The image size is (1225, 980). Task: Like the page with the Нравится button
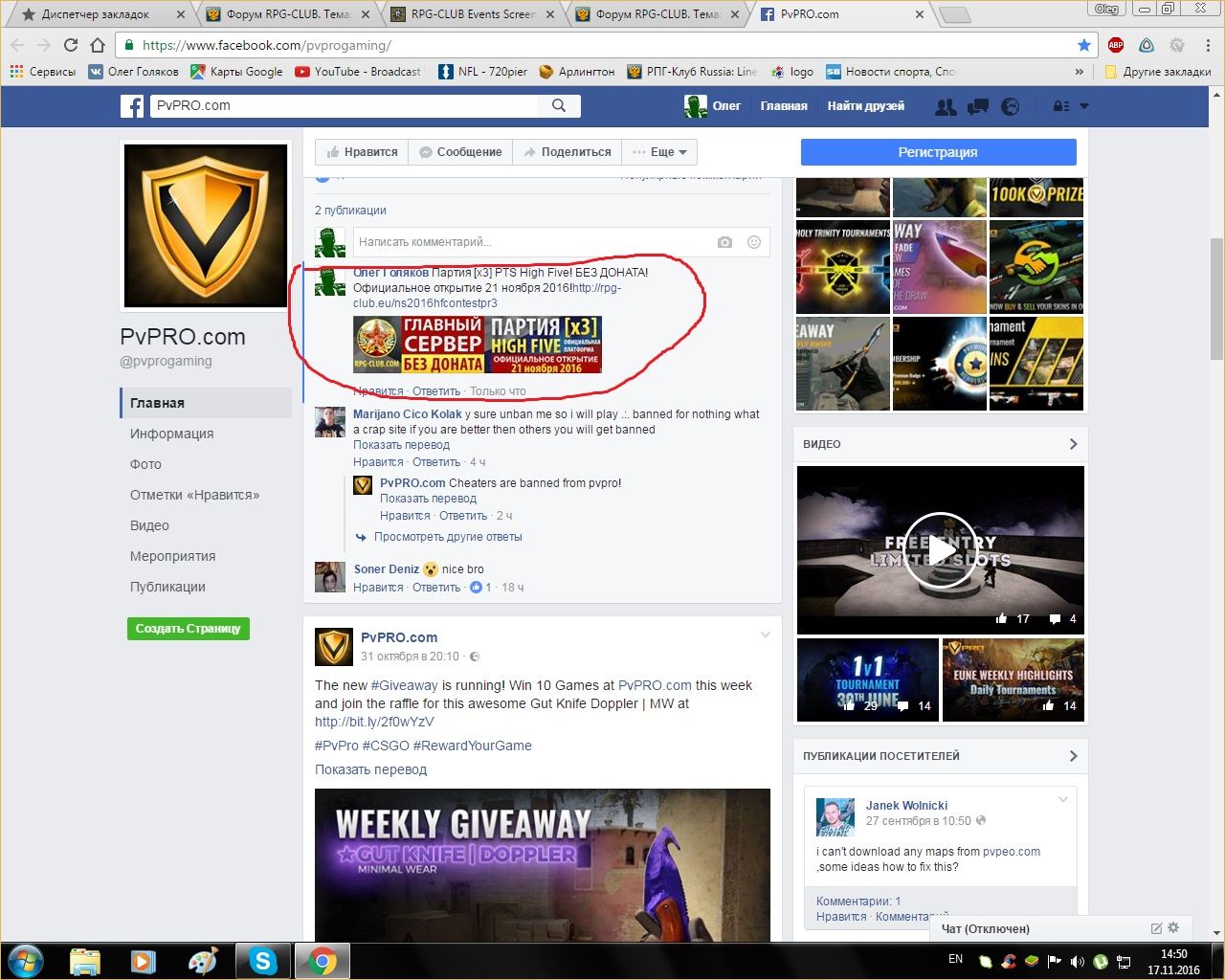click(x=362, y=152)
